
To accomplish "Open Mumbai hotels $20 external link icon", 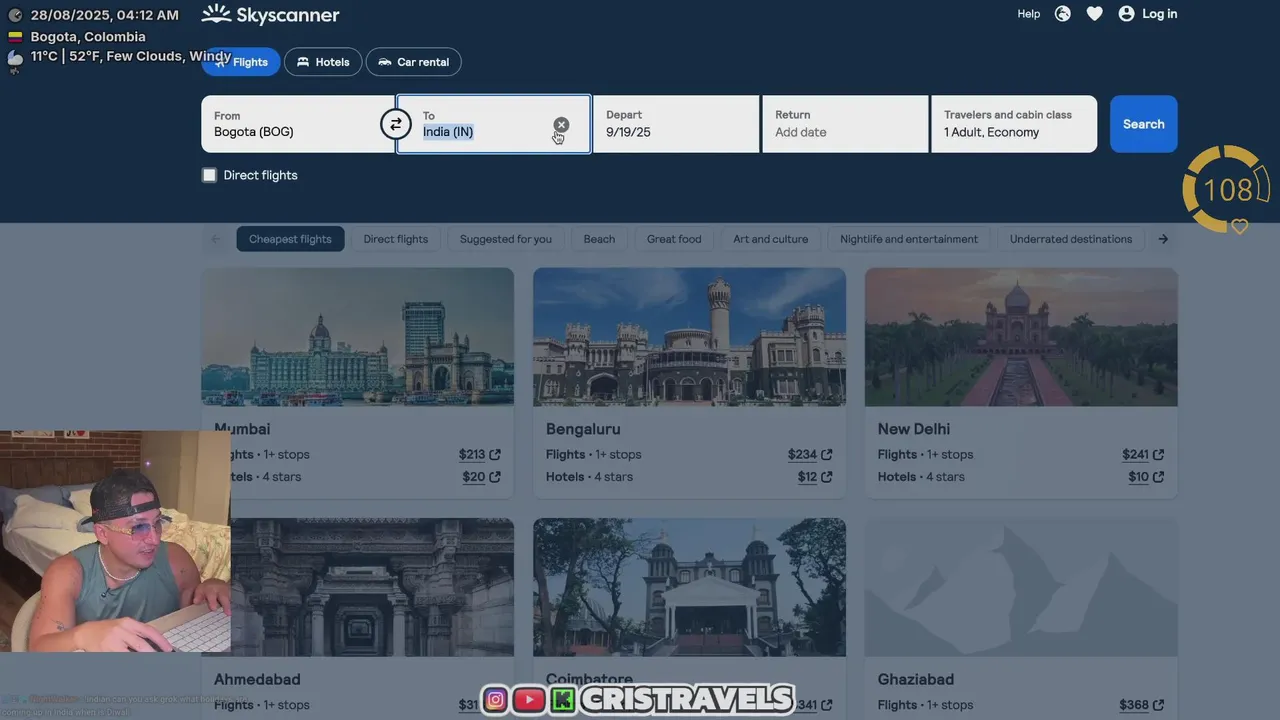I will [495, 477].
